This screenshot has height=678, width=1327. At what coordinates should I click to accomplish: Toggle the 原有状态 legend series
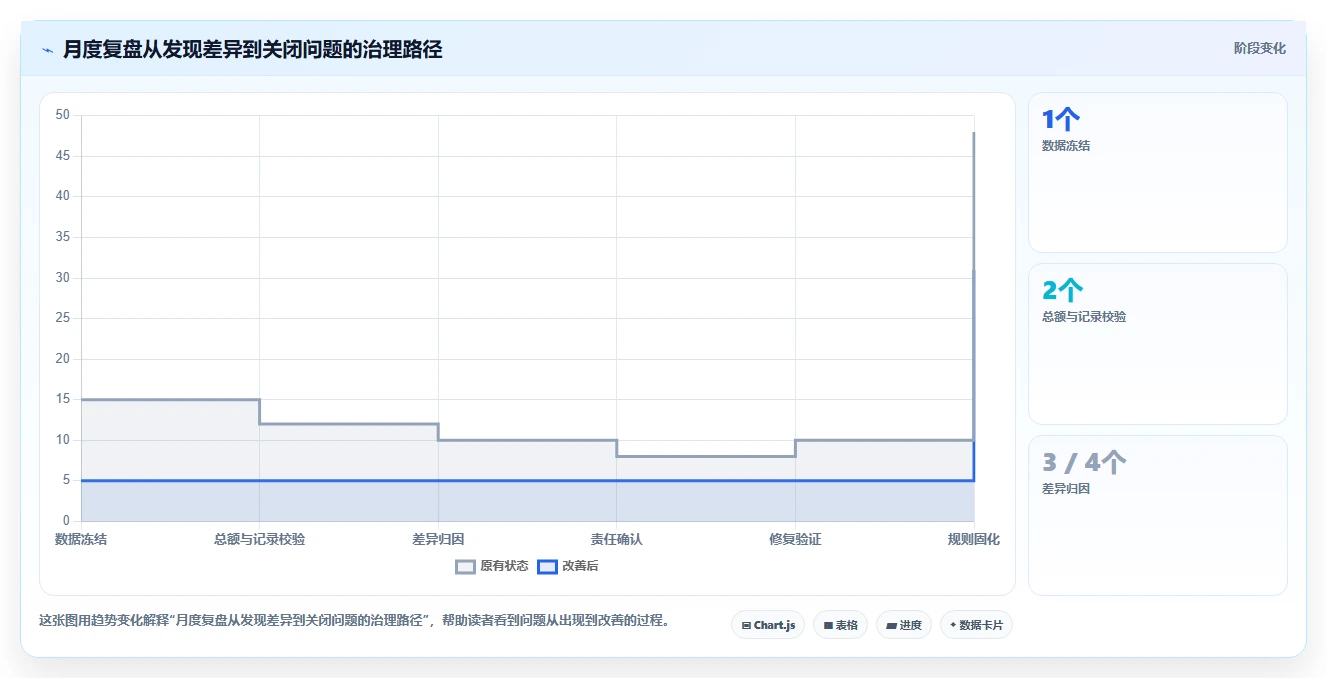click(x=492, y=566)
